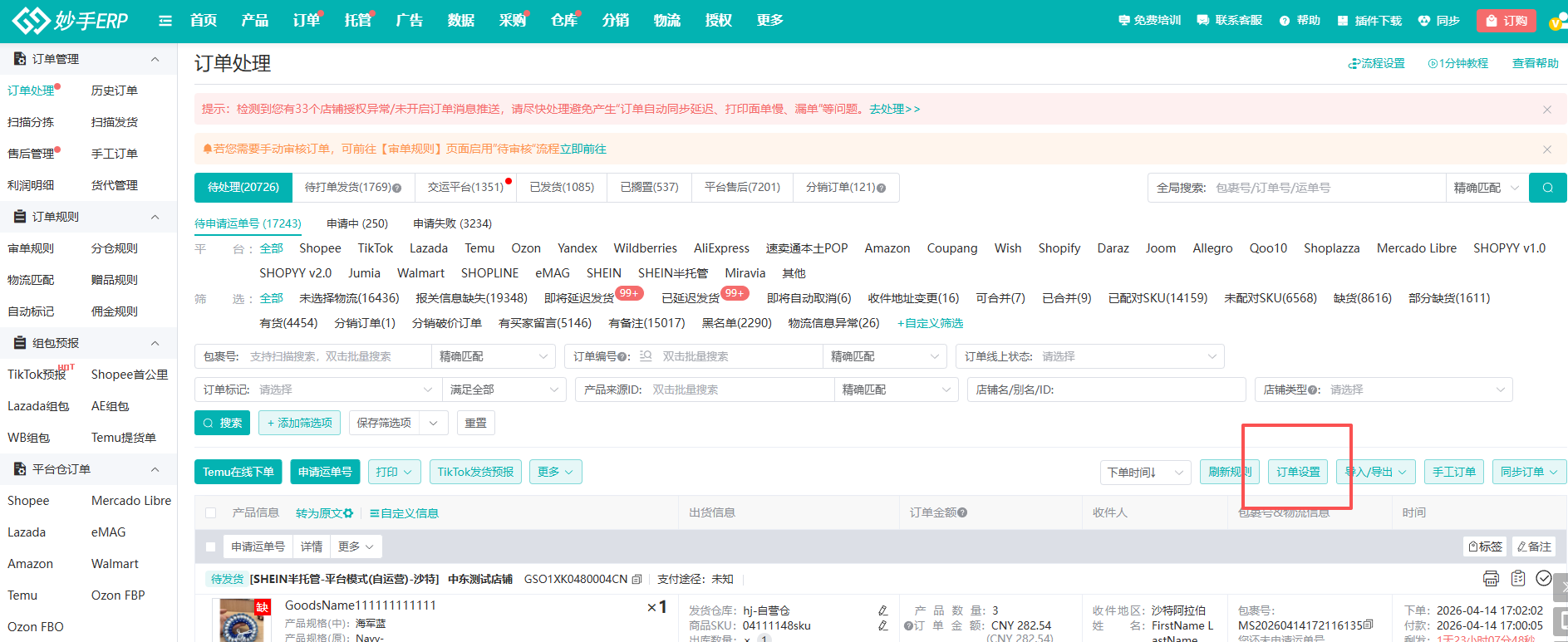Click the 立即前往 link

582,149
